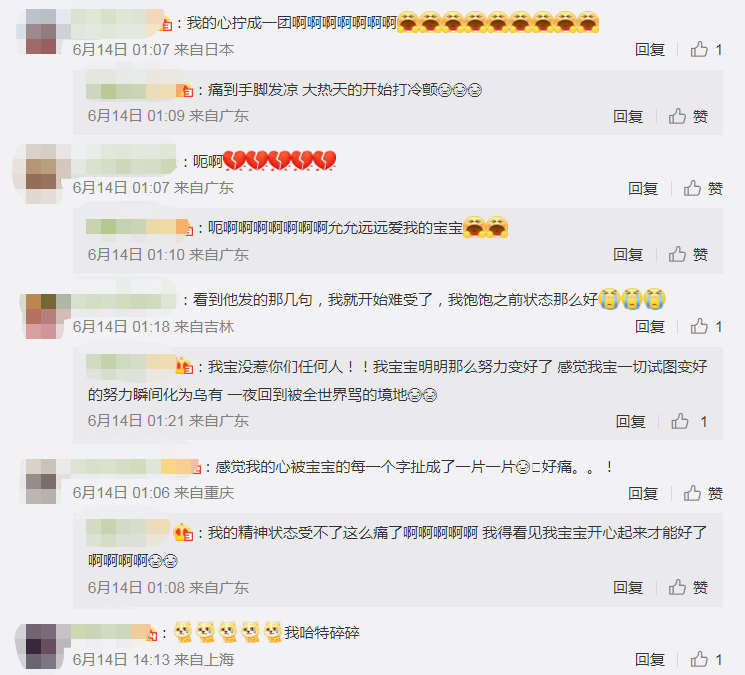Reply to the 01:06 comment from 重庆
Screen dimensions: 745x675
click(643, 494)
